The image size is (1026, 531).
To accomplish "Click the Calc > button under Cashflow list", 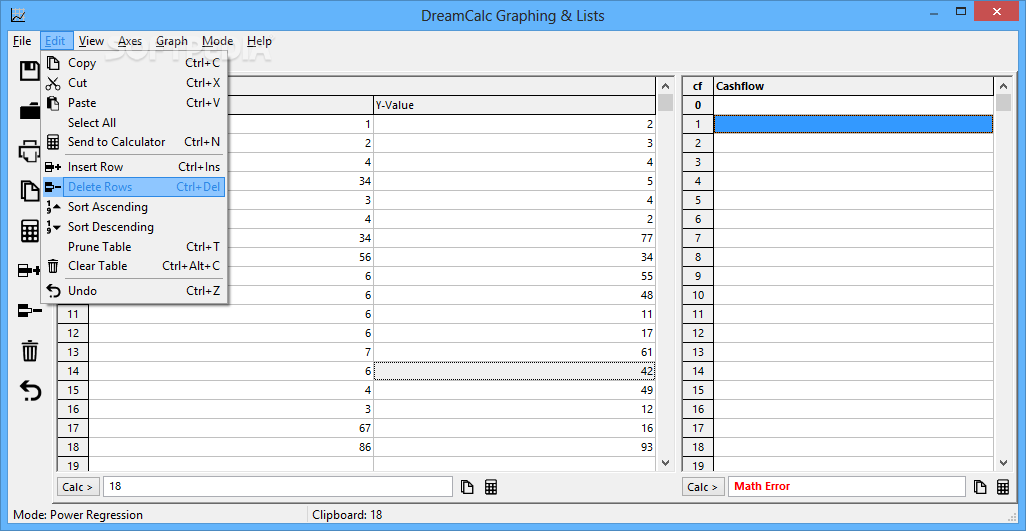I will (x=703, y=487).
